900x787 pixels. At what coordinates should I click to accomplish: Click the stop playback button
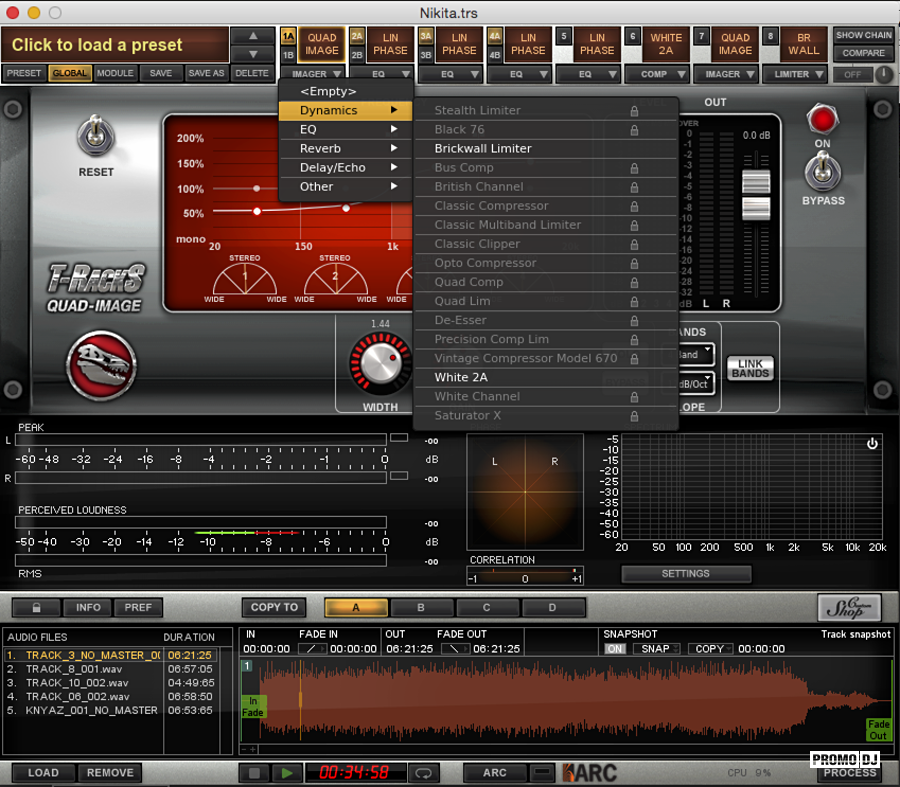point(254,773)
